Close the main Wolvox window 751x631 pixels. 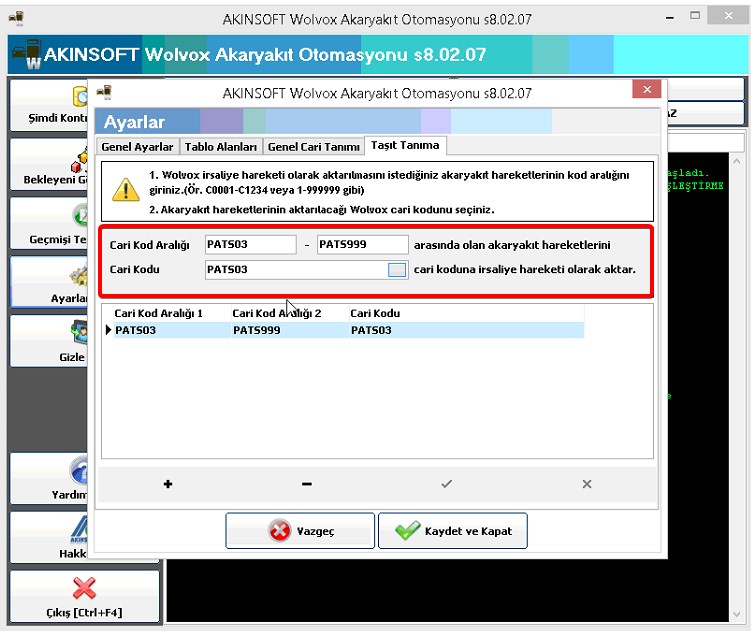click(728, 16)
